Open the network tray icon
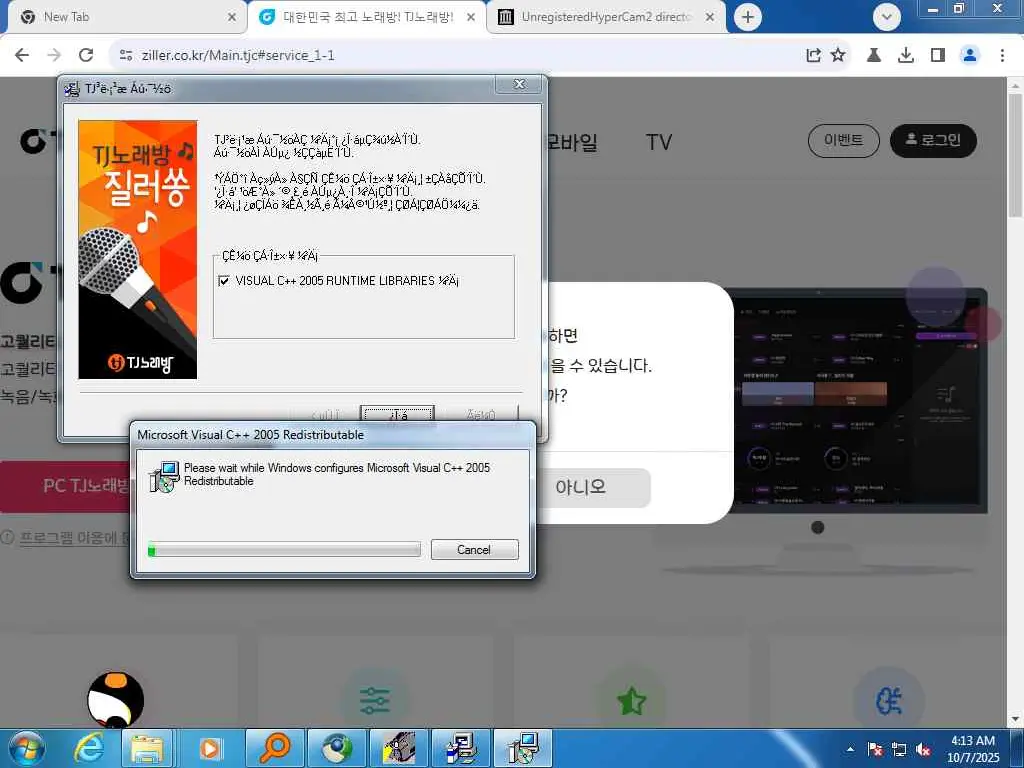Screen dimensions: 1024x768 [899, 749]
